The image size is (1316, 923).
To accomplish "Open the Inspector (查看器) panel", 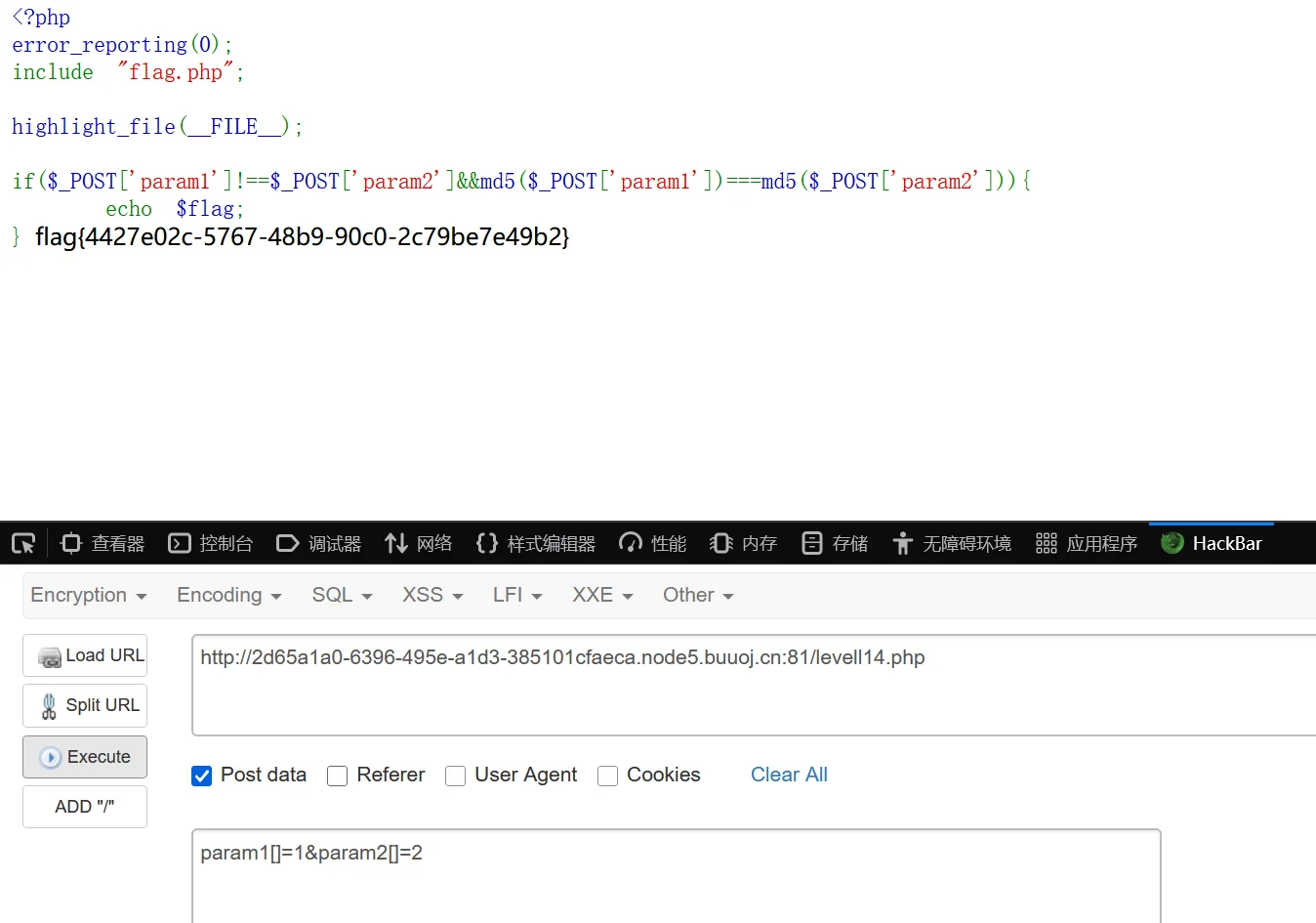I will coord(103,543).
